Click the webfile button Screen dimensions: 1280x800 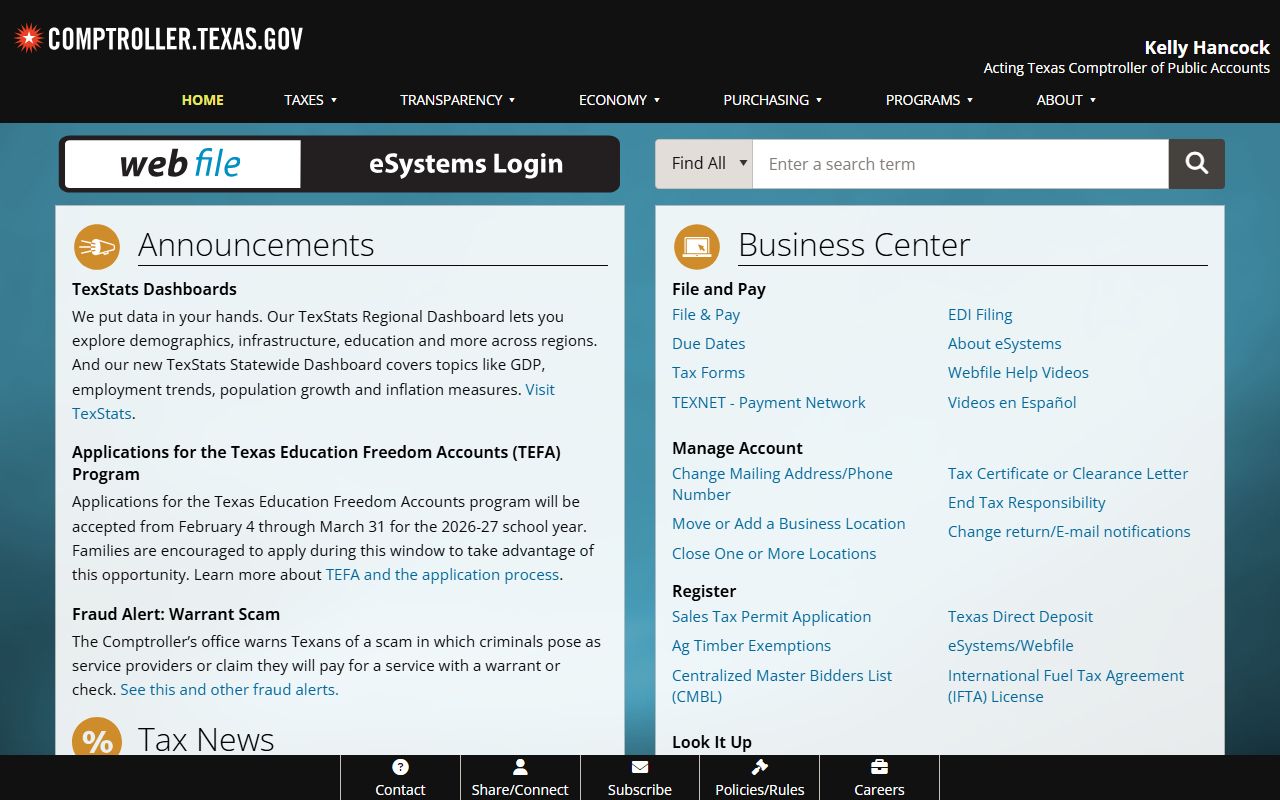[x=182, y=164]
